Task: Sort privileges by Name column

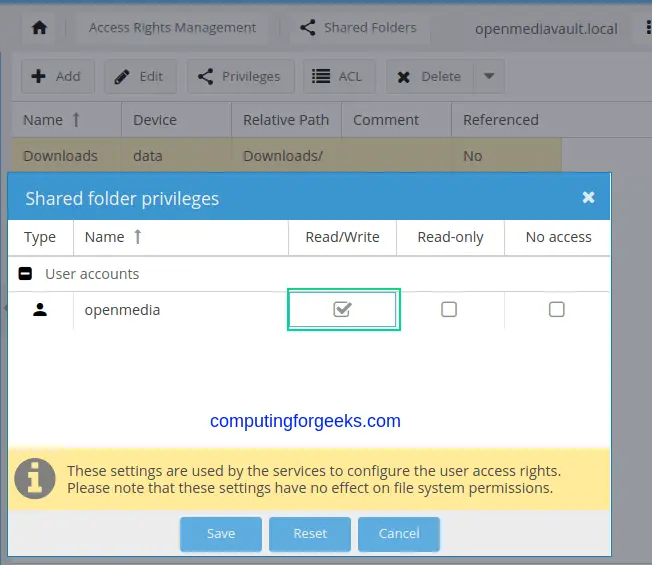Action: tap(180, 237)
